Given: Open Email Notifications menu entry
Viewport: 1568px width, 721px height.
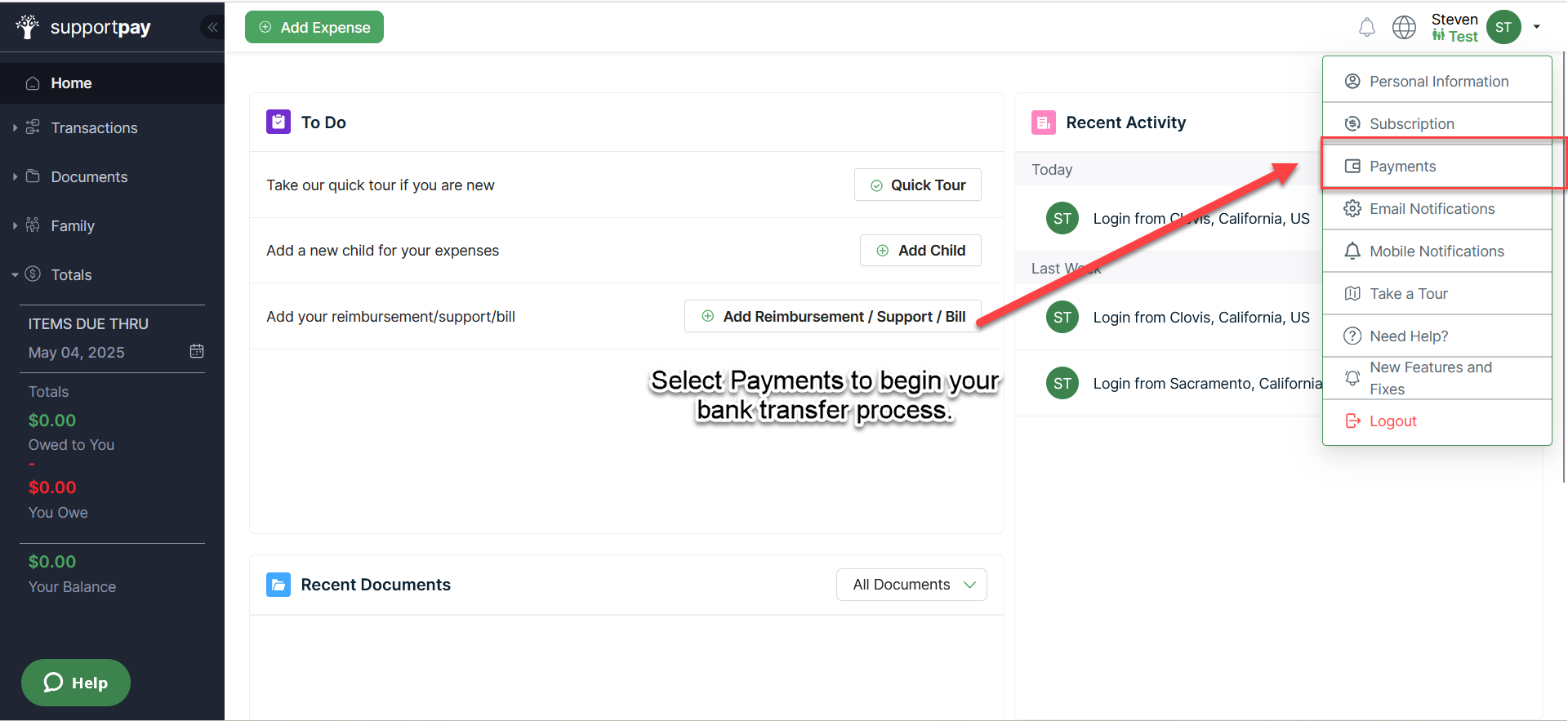Looking at the screenshot, I should click(x=1432, y=209).
